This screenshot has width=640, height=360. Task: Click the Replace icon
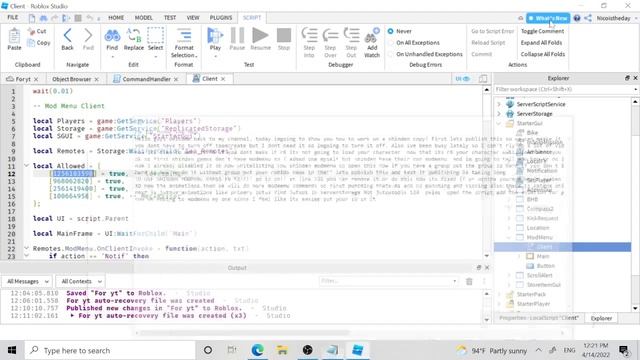pos(134,36)
